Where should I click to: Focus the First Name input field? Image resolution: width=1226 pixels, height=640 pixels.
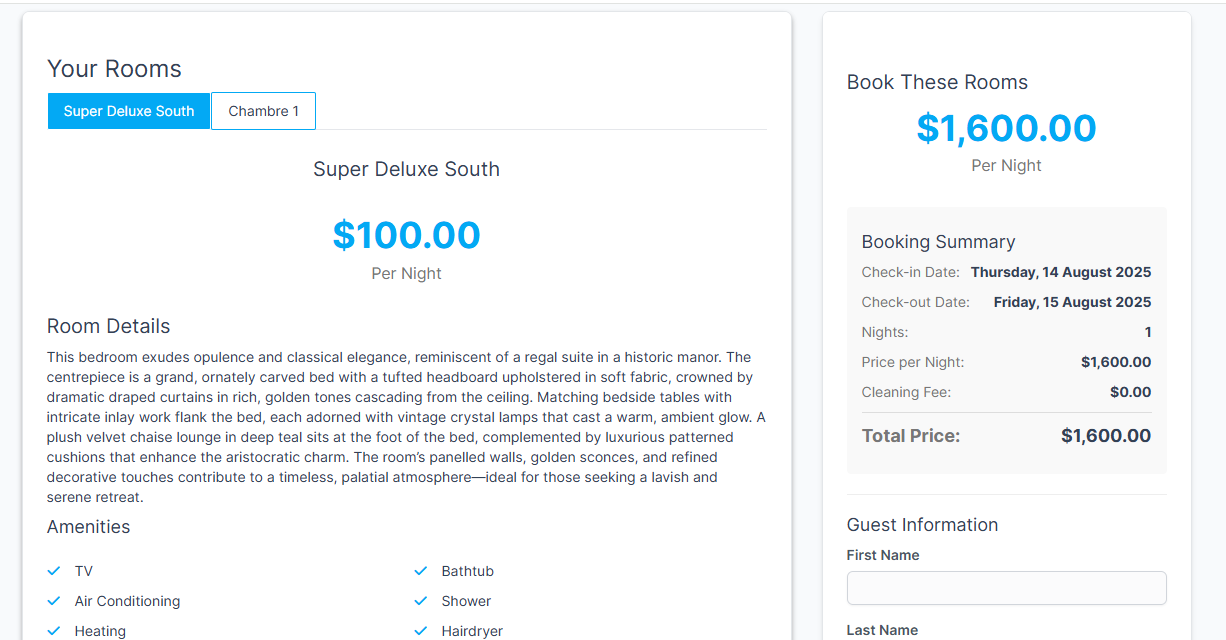point(1006,588)
